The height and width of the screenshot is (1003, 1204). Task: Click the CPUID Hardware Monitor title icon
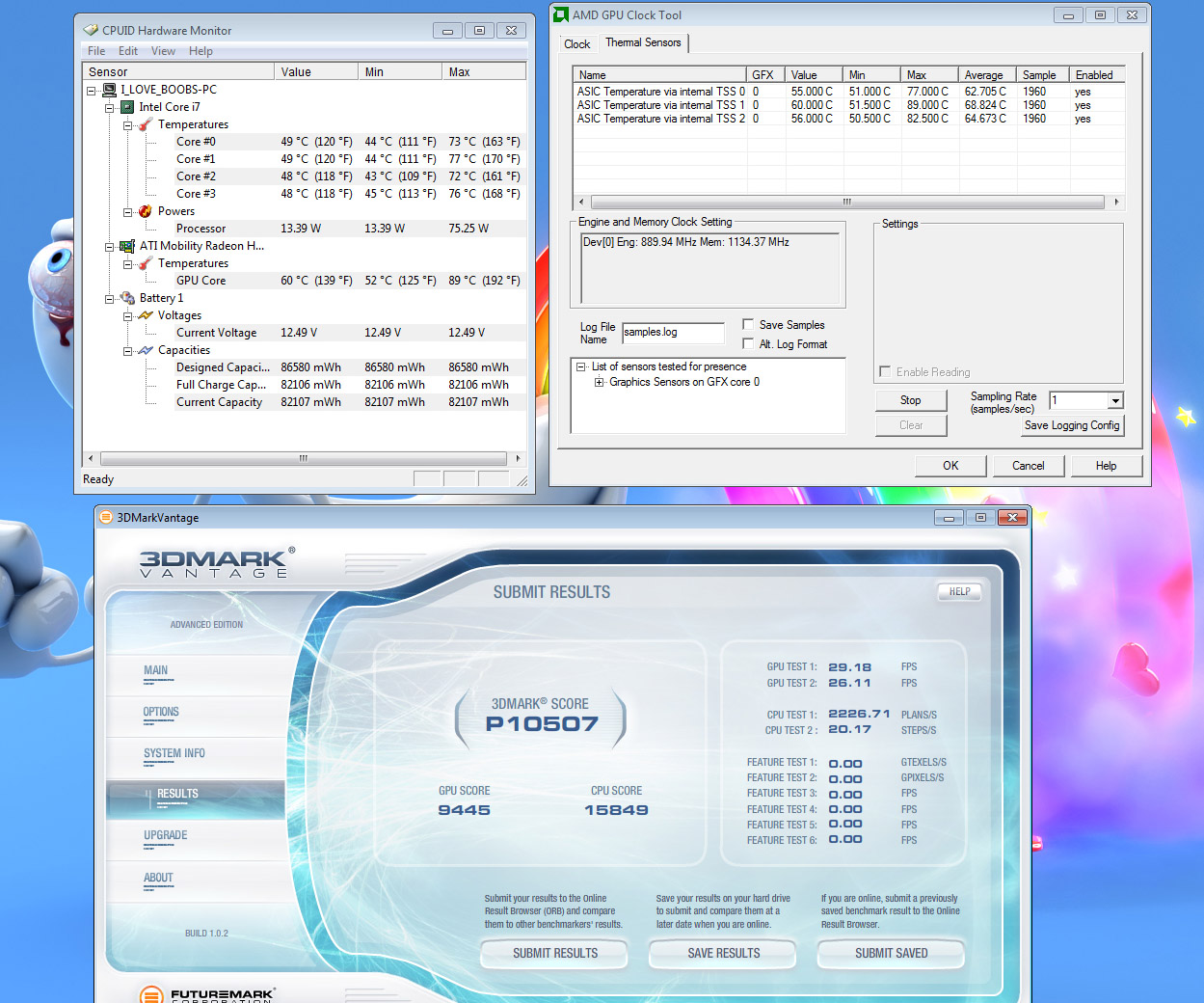[x=92, y=30]
